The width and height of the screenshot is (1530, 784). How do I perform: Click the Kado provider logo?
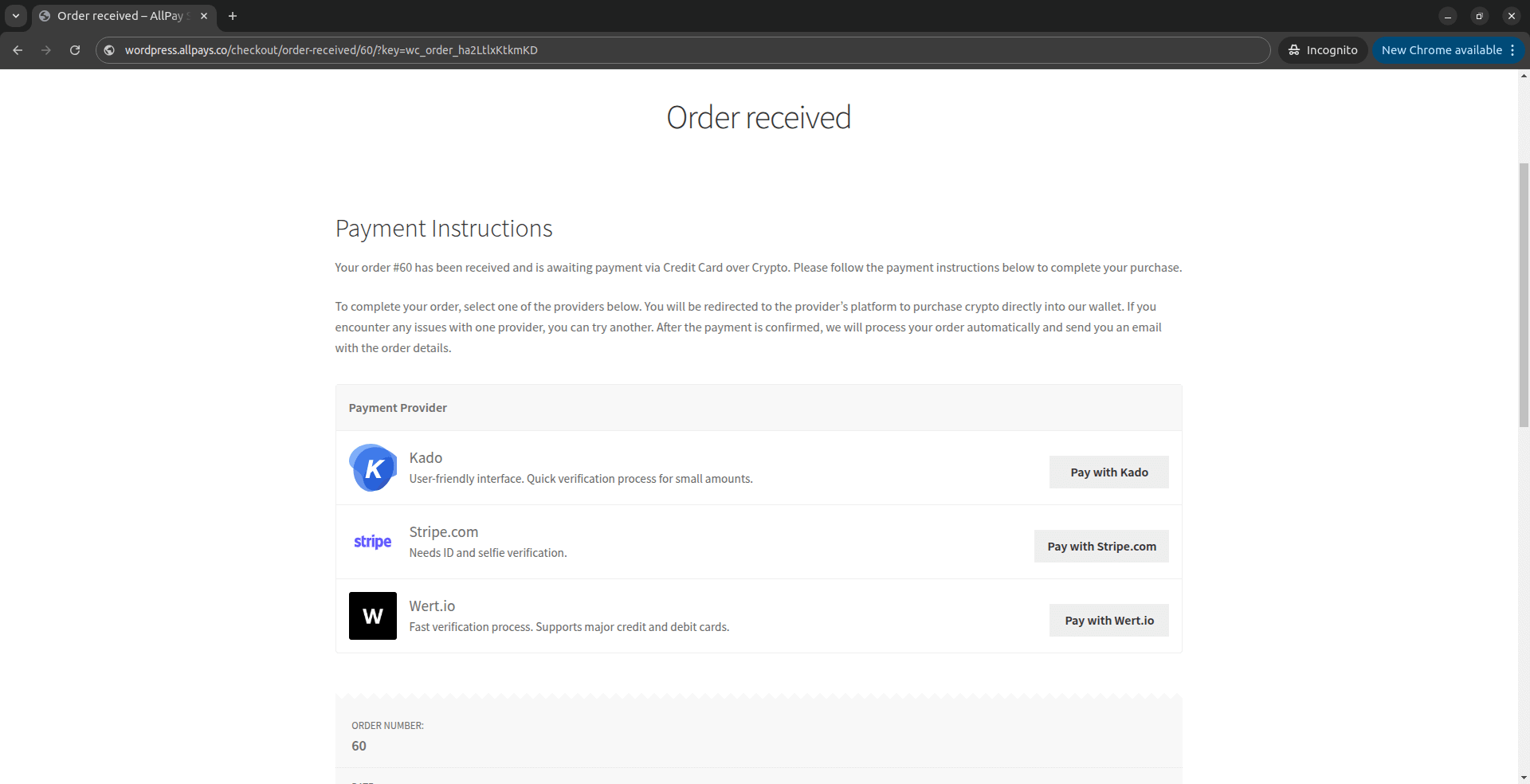pos(372,468)
